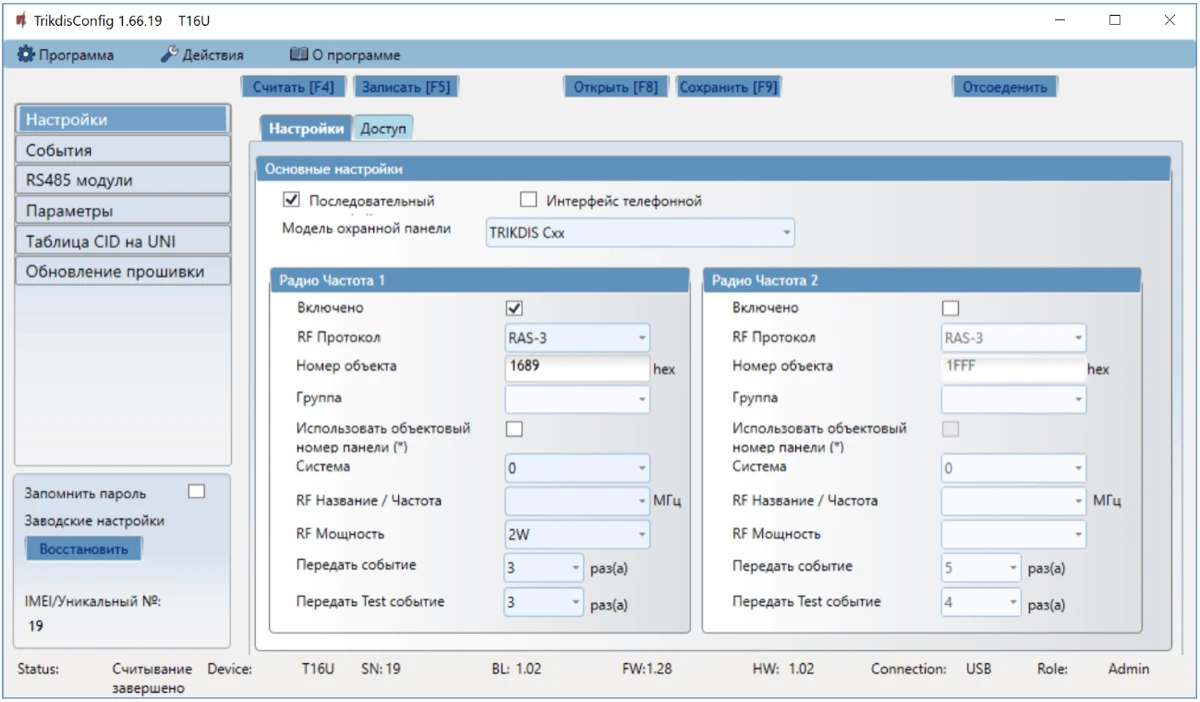Open the События section in sidebar
1200x702 pixels.
(123, 150)
